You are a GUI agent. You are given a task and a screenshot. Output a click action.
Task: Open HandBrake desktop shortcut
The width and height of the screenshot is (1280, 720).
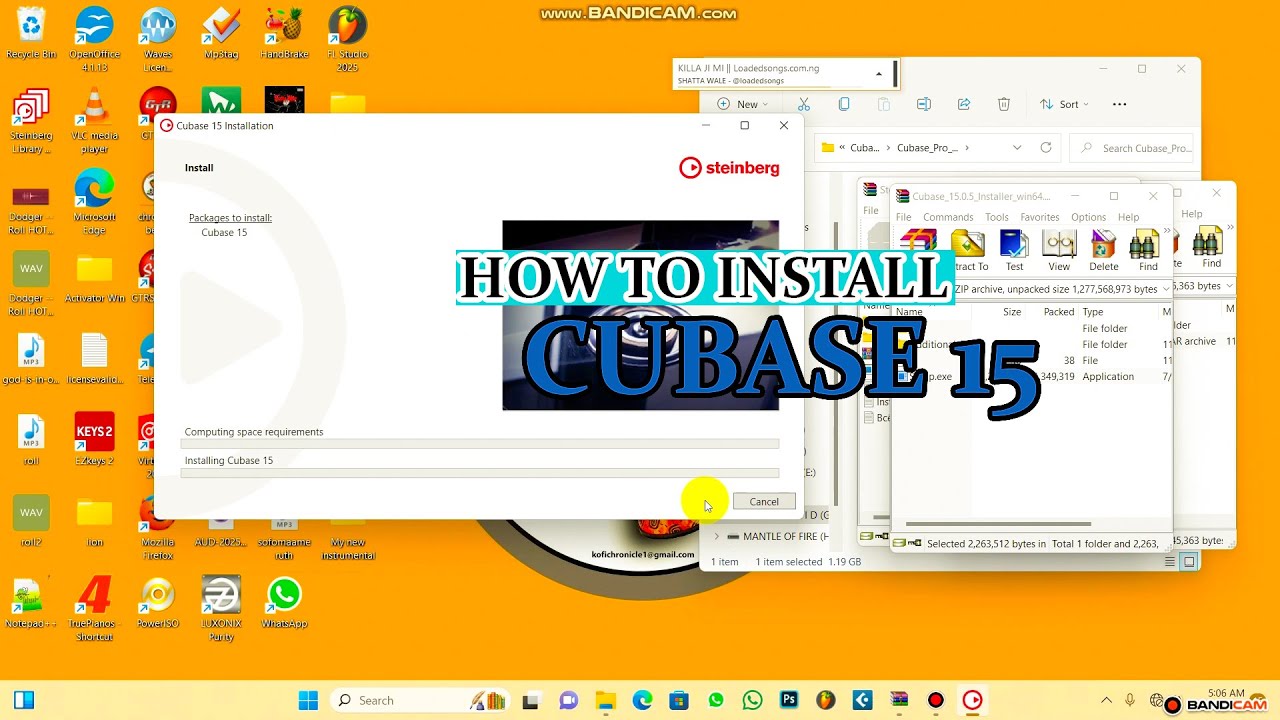[284, 33]
